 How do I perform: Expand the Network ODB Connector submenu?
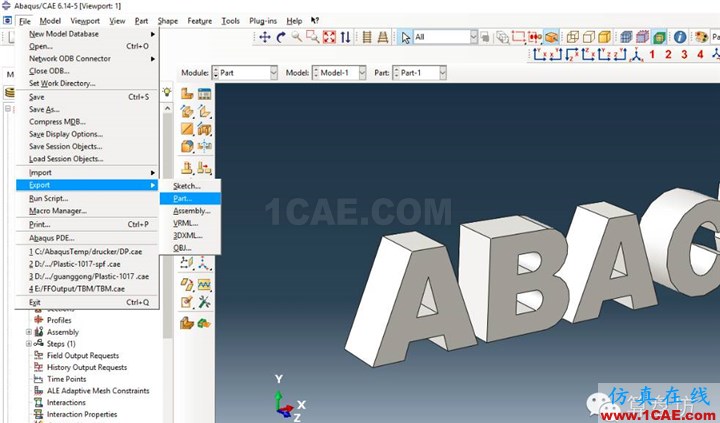[x=153, y=59]
